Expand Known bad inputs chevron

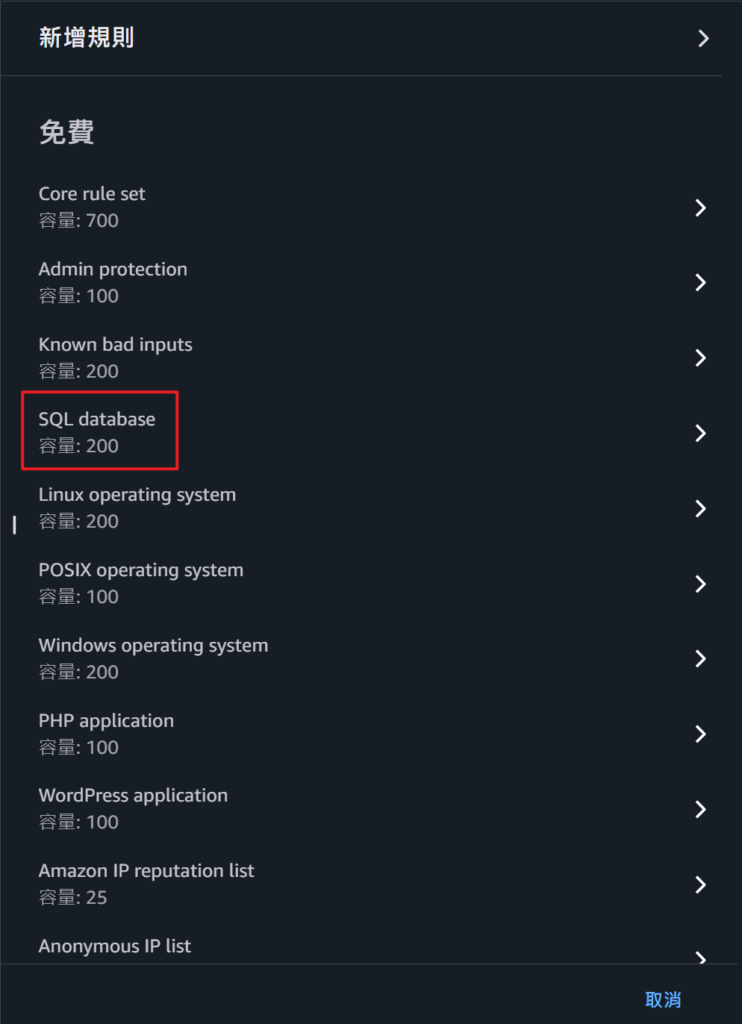tap(701, 358)
